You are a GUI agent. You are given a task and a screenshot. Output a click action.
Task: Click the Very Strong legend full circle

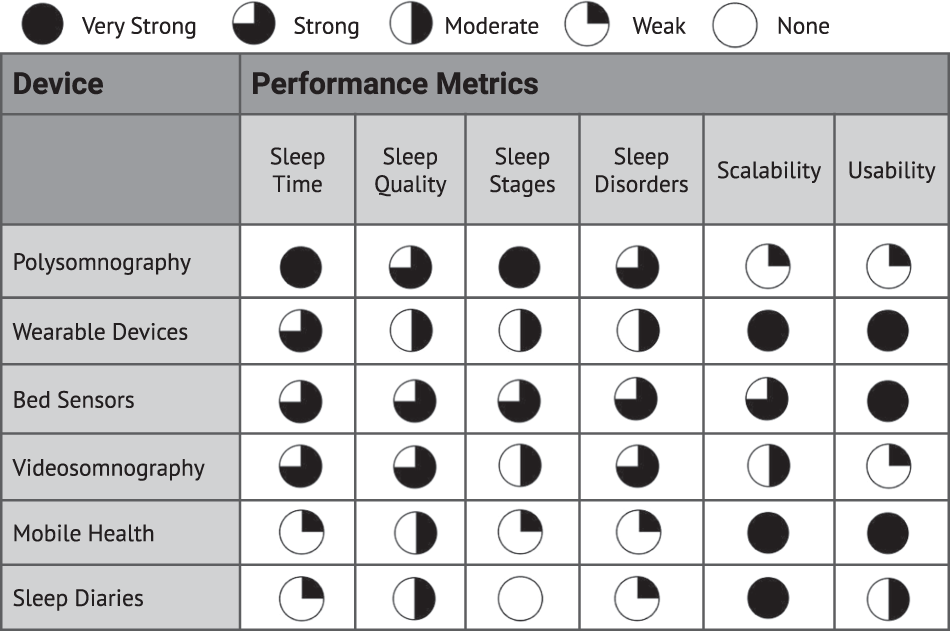tap(41, 25)
